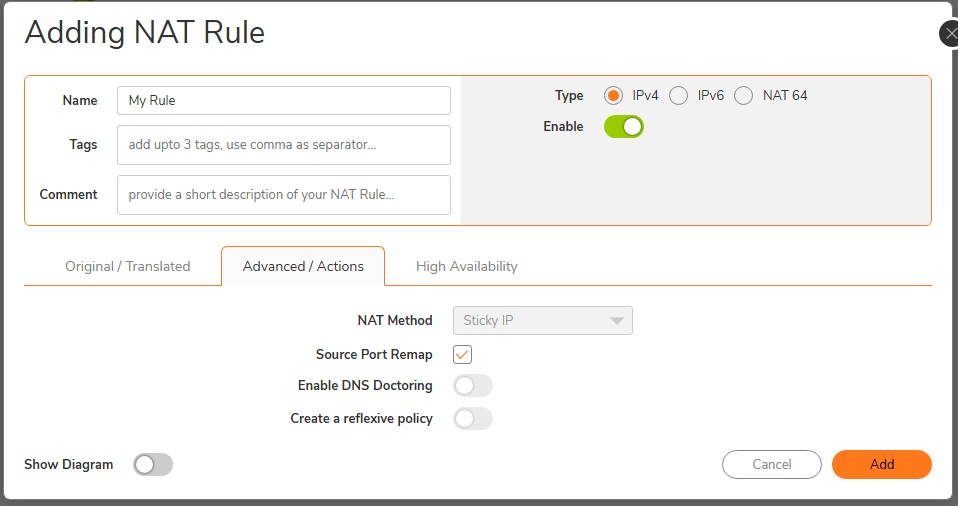958x506 pixels.
Task: Select the IPv6 type radio button
Action: click(678, 96)
